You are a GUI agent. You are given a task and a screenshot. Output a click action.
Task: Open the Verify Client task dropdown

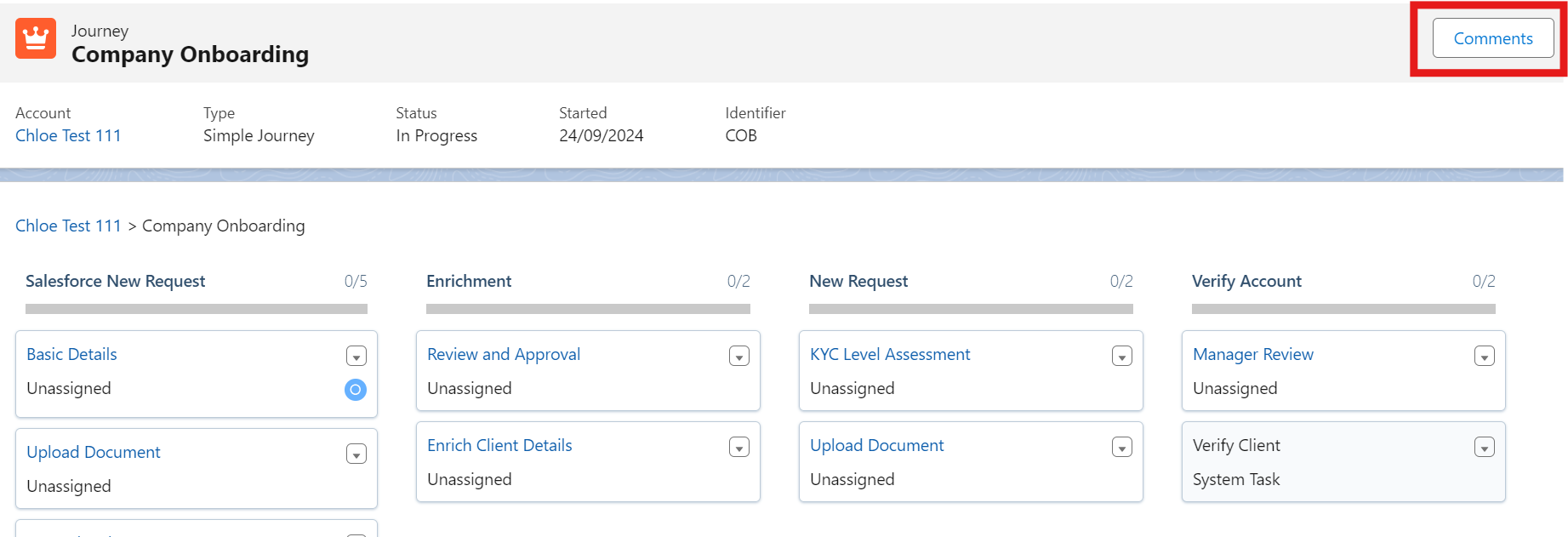tap(1485, 448)
